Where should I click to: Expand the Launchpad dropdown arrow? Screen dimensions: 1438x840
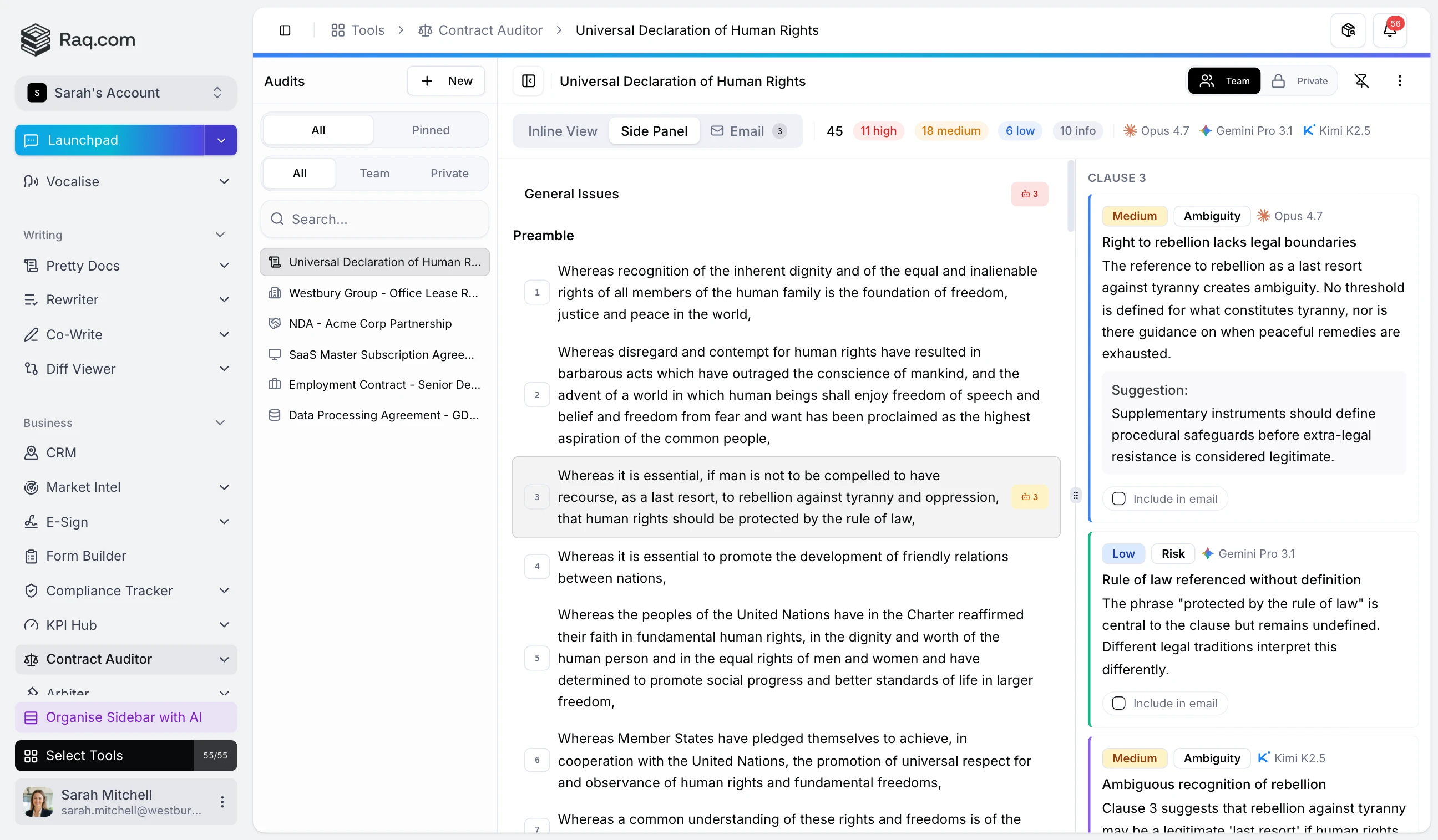(x=221, y=140)
